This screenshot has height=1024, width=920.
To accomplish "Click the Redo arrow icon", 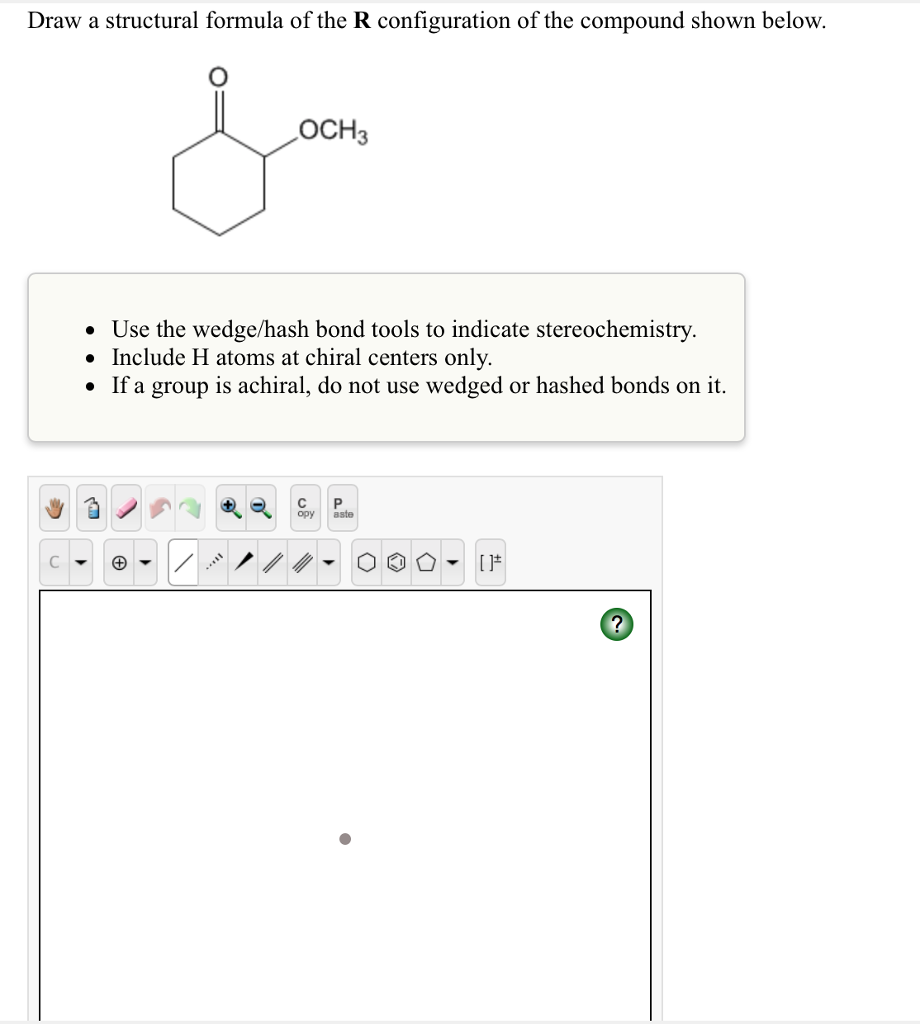I will click(190, 507).
